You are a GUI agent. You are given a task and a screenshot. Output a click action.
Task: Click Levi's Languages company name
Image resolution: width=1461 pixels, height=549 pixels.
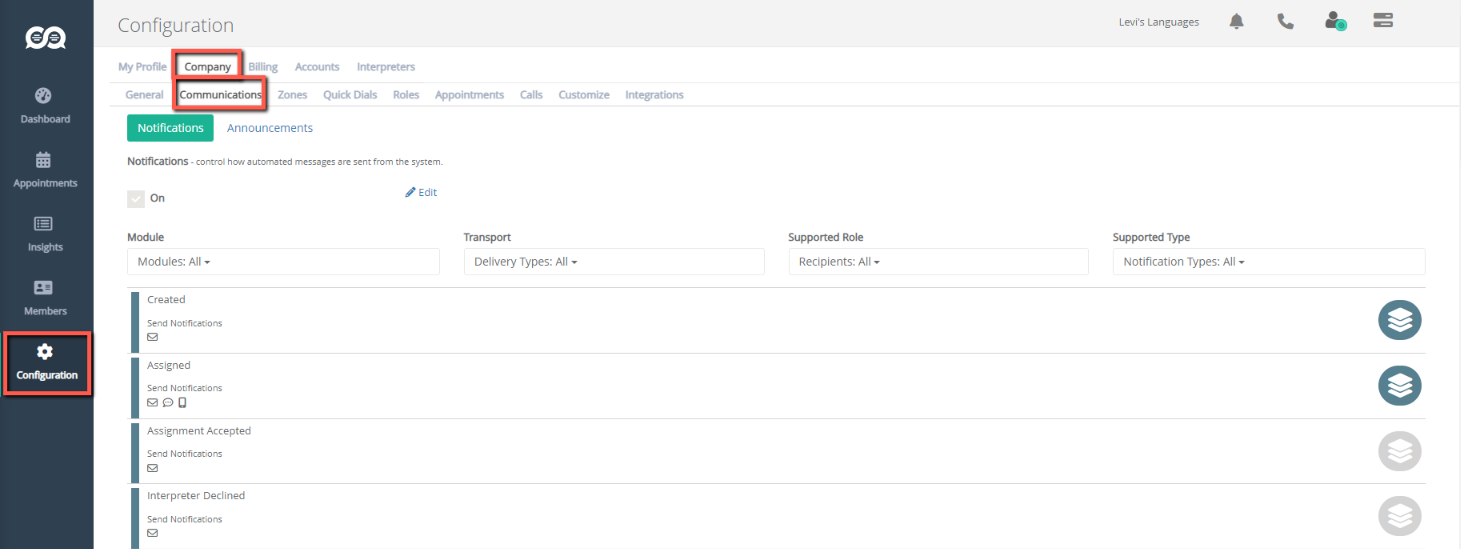click(x=1158, y=22)
